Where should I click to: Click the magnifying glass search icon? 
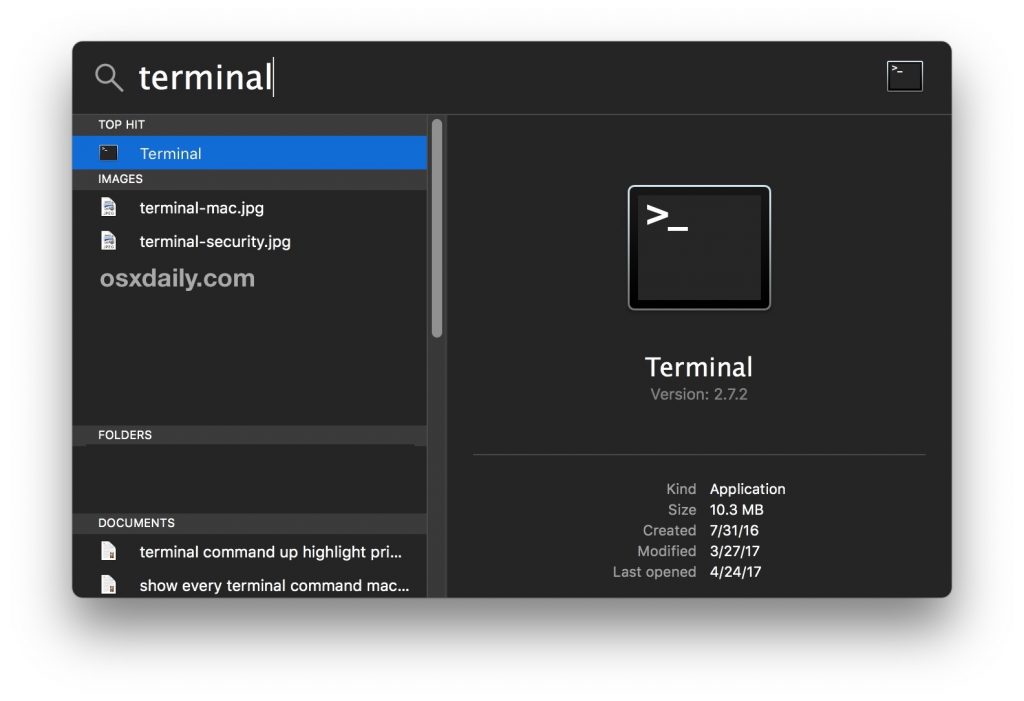[x=109, y=77]
